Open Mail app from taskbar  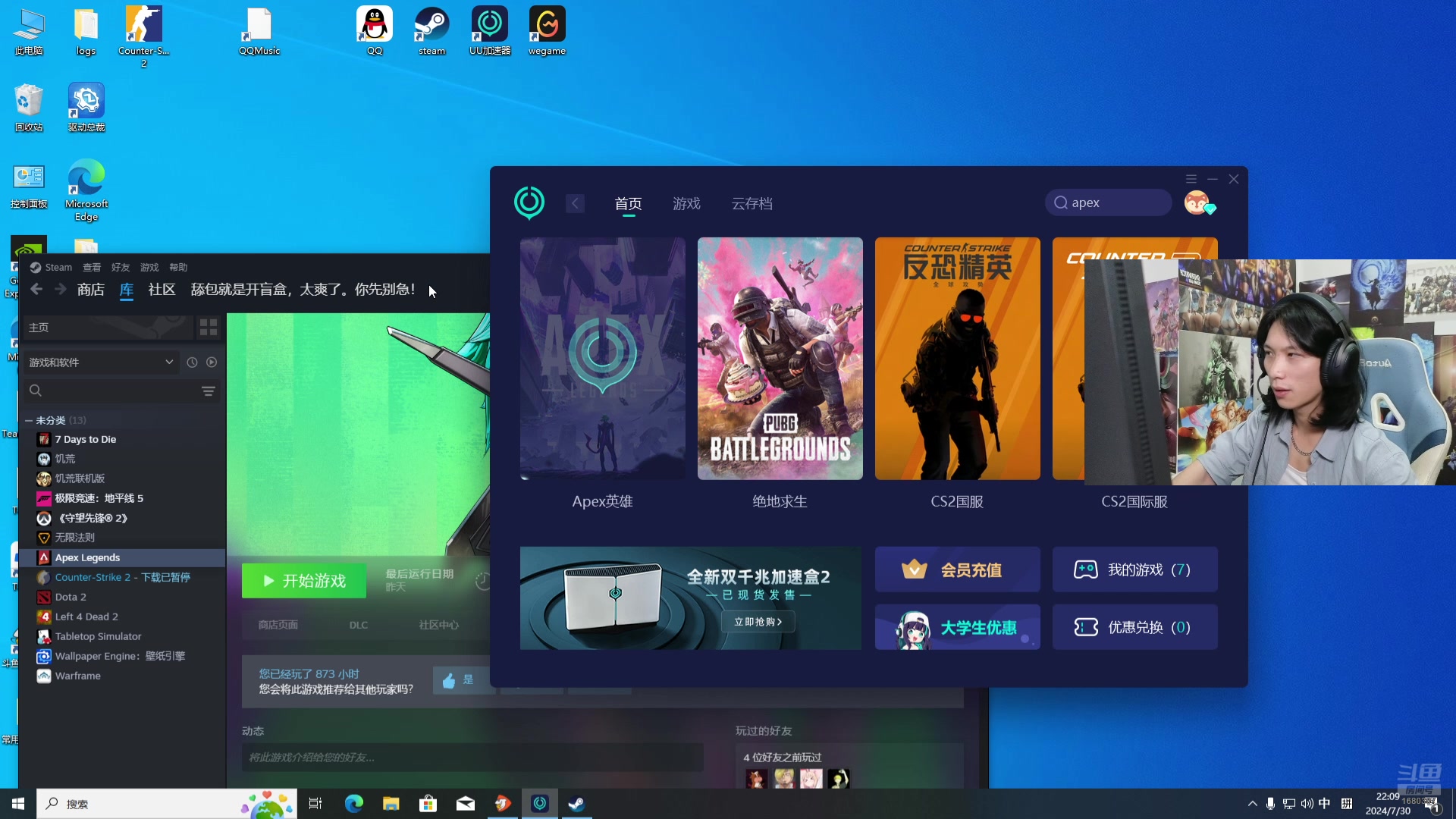click(465, 804)
